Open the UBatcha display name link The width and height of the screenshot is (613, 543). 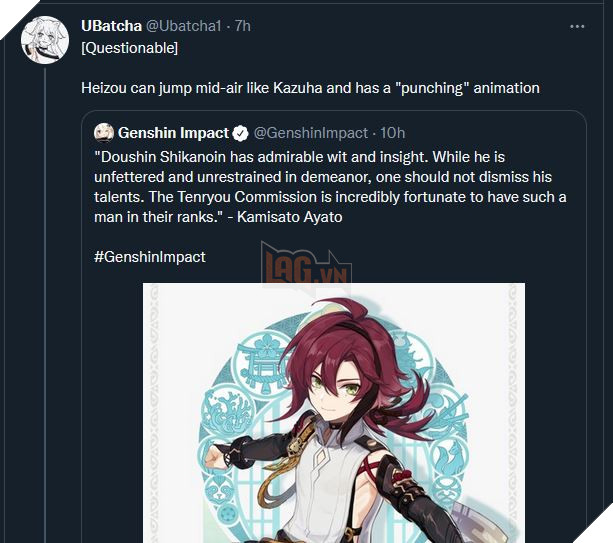tap(111, 26)
